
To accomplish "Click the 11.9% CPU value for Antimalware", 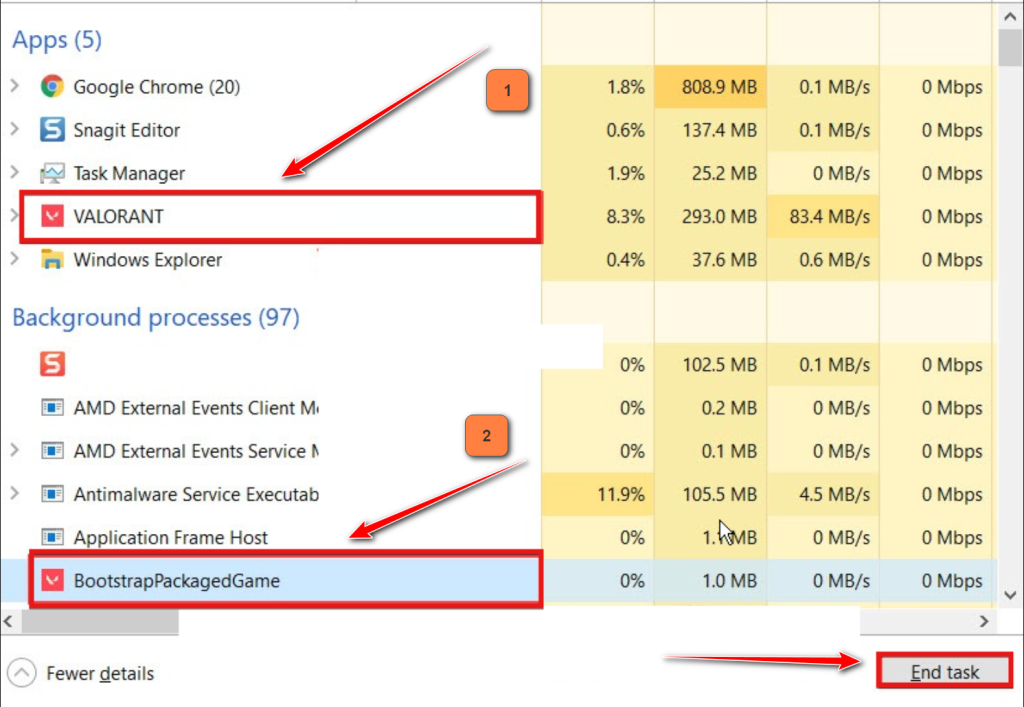I will coord(620,494).
